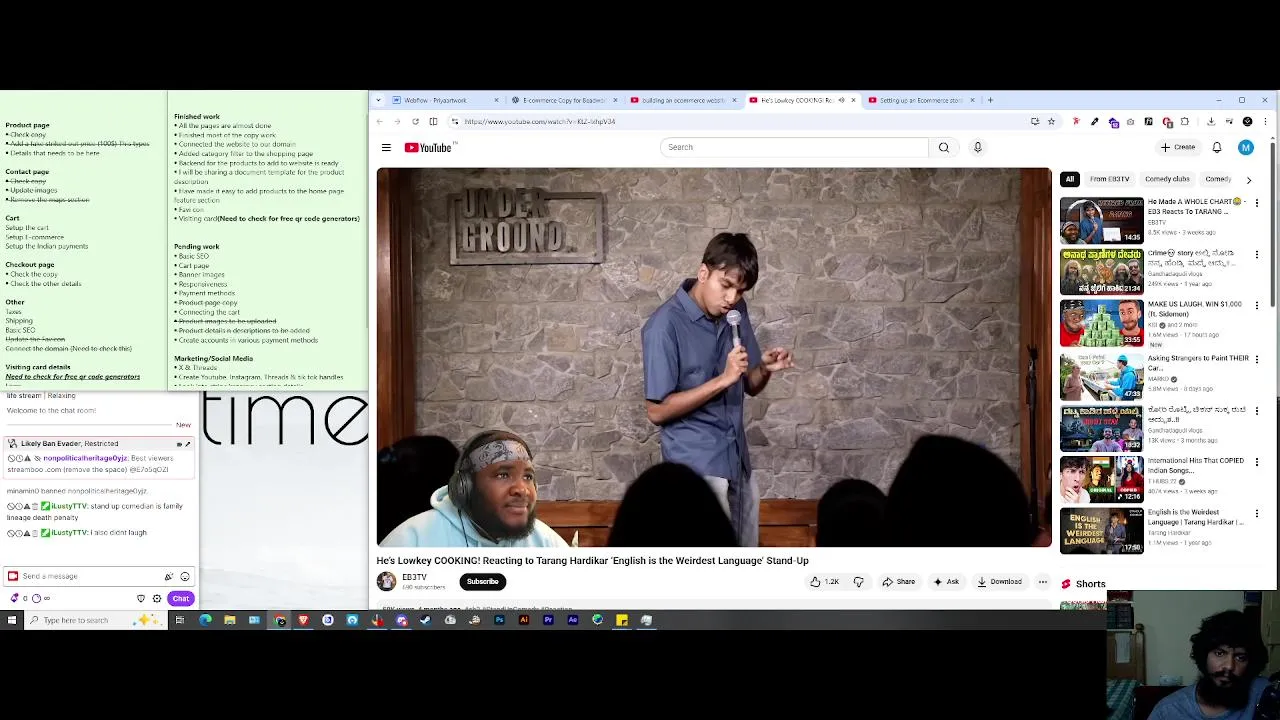Open He Made A WHOLE CHART thumbnail

point(1101,220)
